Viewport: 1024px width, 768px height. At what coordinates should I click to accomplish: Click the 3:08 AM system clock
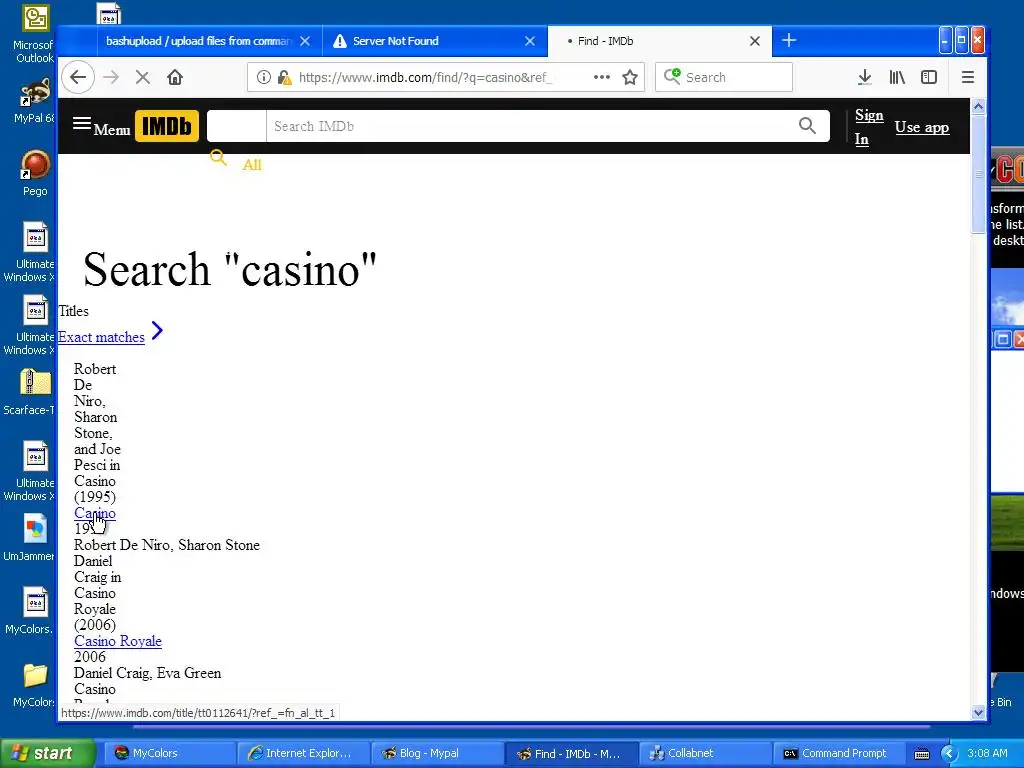987,753
